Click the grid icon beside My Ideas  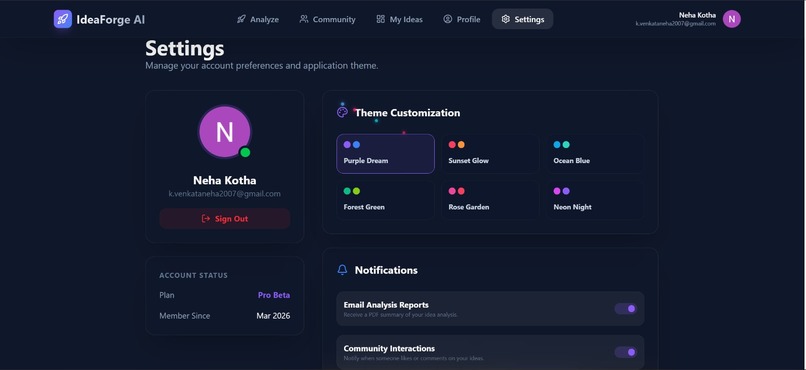click(x=380, y=19)
